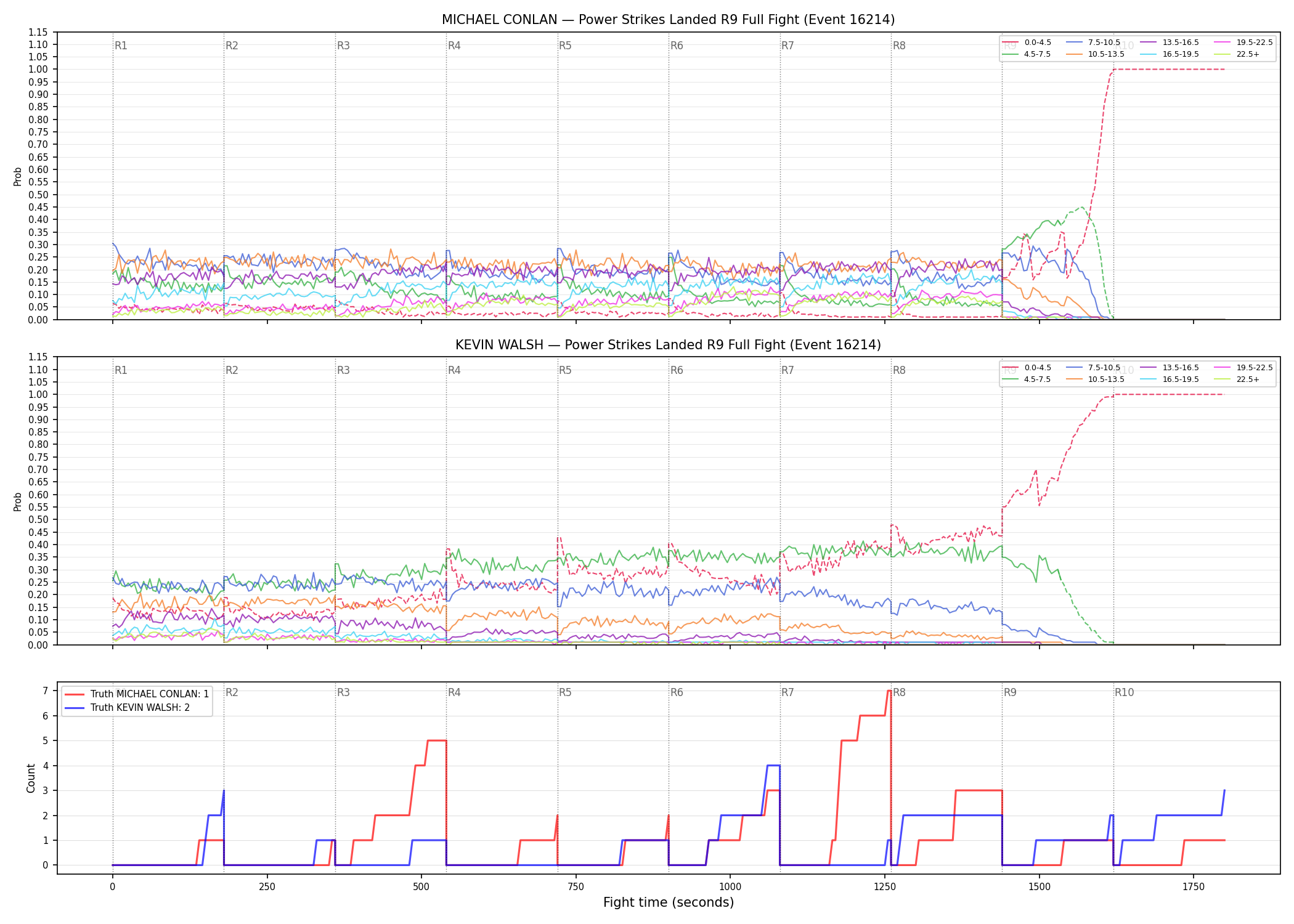Select the 19.5-22.5 legend label in Walsh chart
The height and width of the screenshot is (924, 1294).
(x=1255, y=368)
